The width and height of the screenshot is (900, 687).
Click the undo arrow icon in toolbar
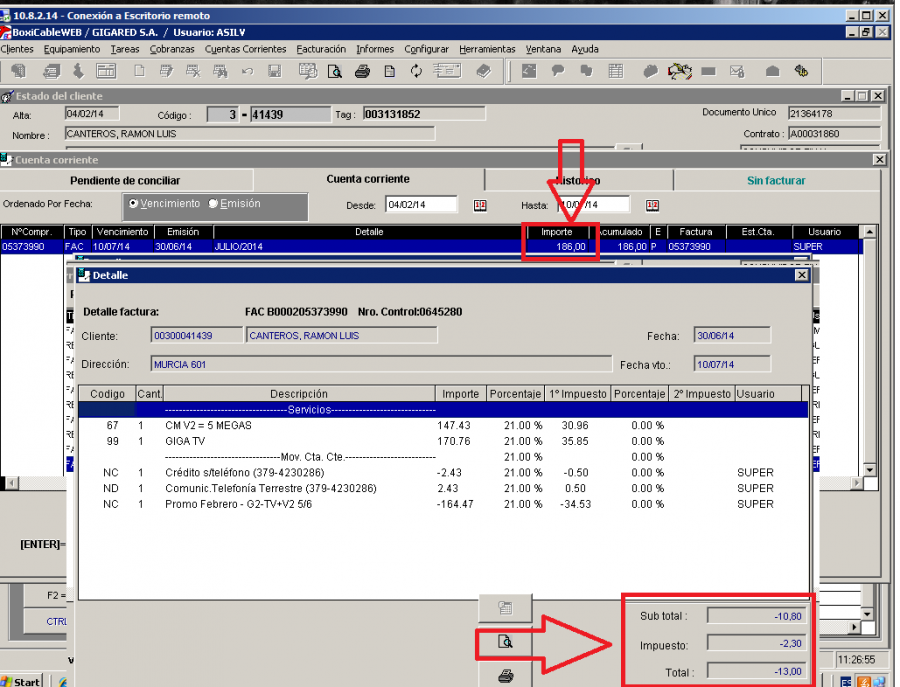[247, 71]
